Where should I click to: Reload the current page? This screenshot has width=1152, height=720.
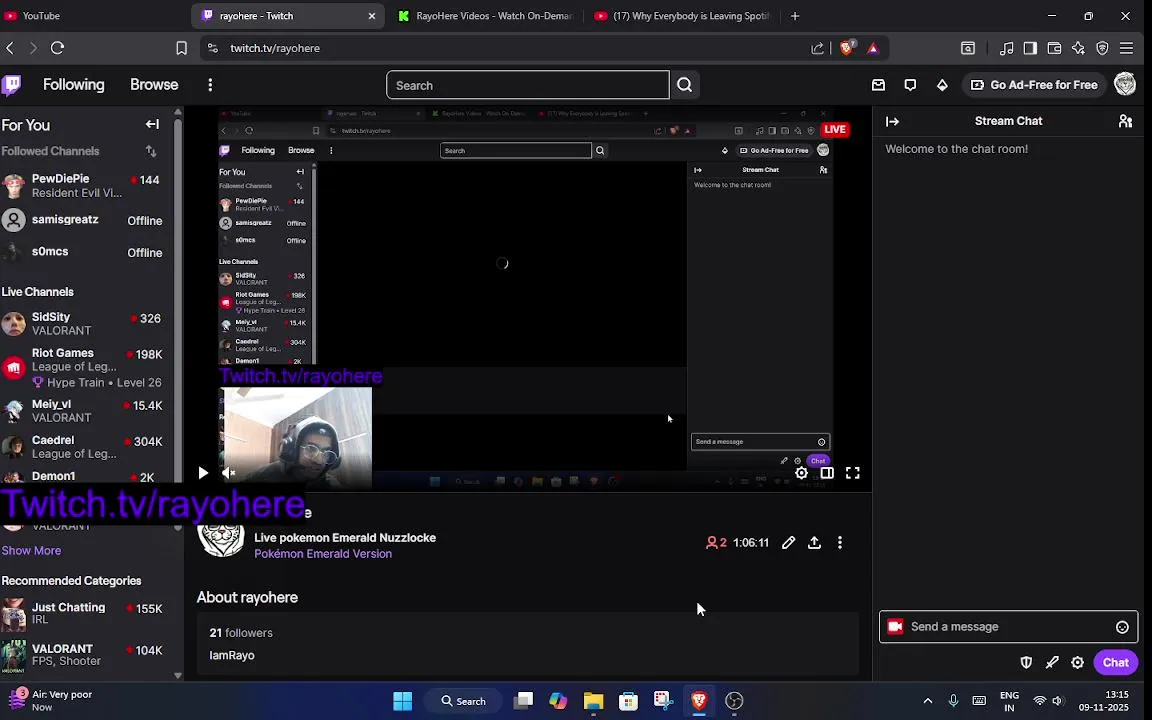57,48
